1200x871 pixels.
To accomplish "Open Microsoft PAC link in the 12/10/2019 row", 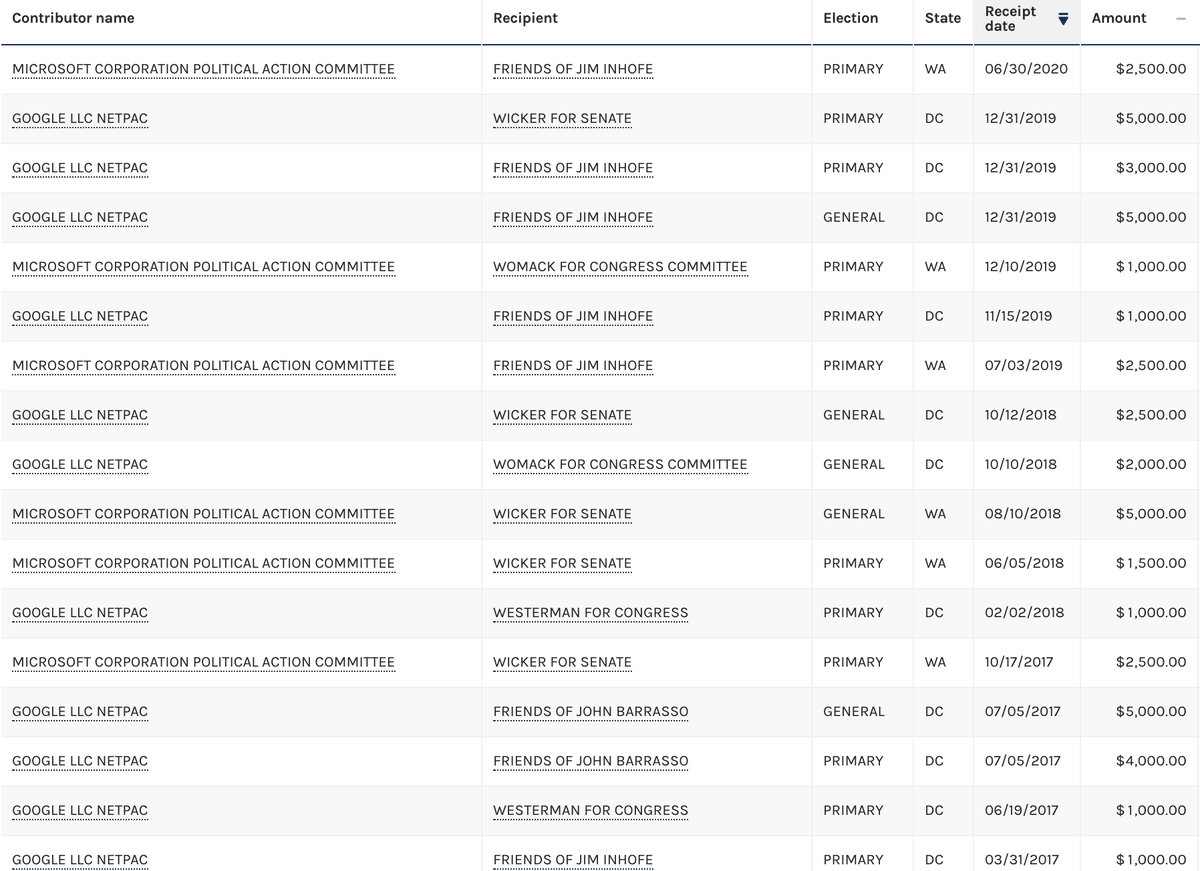I will (x=203, y=267).
